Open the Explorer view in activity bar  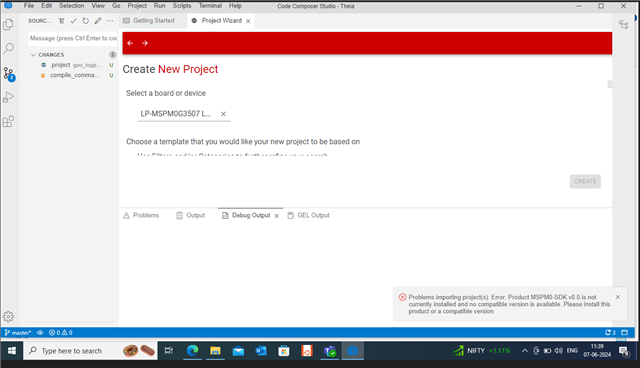[8, 24]
